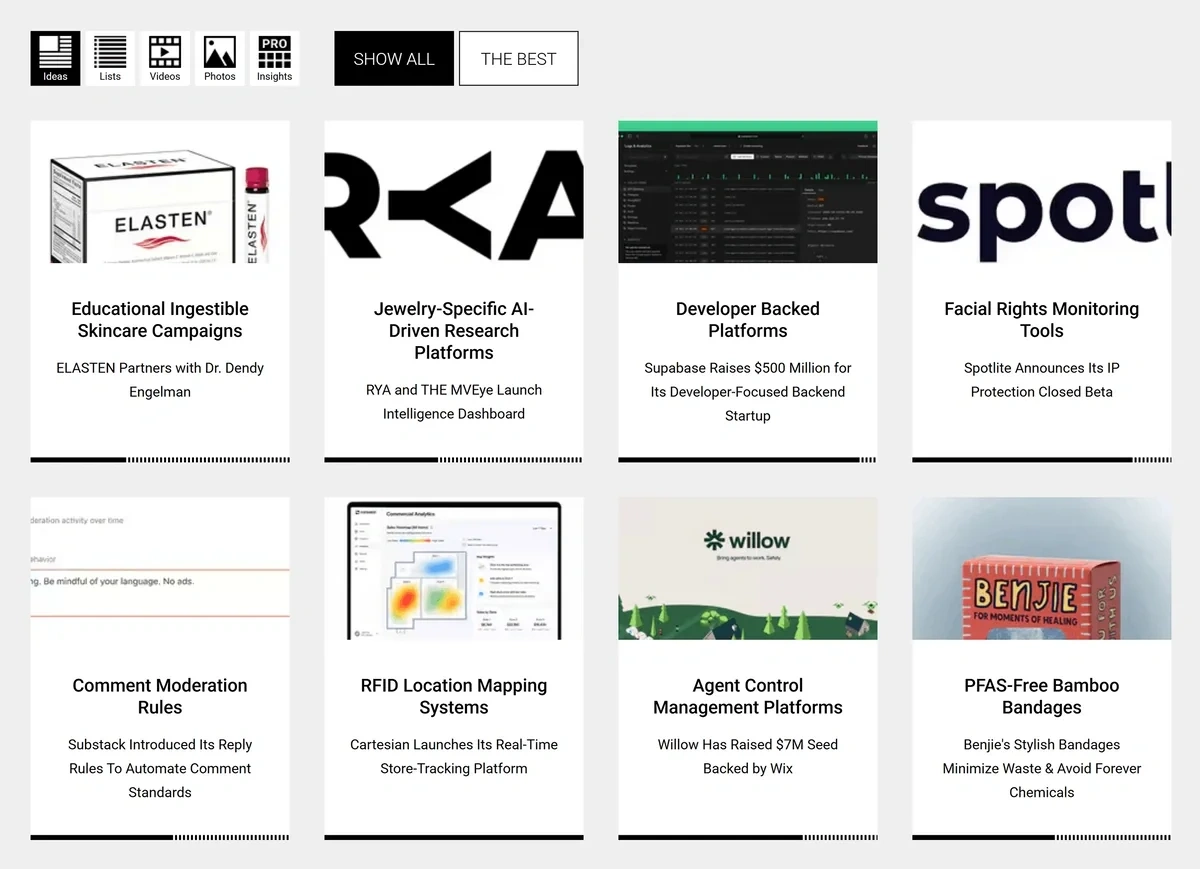Open the PRO Insights filter icon
This screenshot has height=869, width=1200.
click(274, 58)
